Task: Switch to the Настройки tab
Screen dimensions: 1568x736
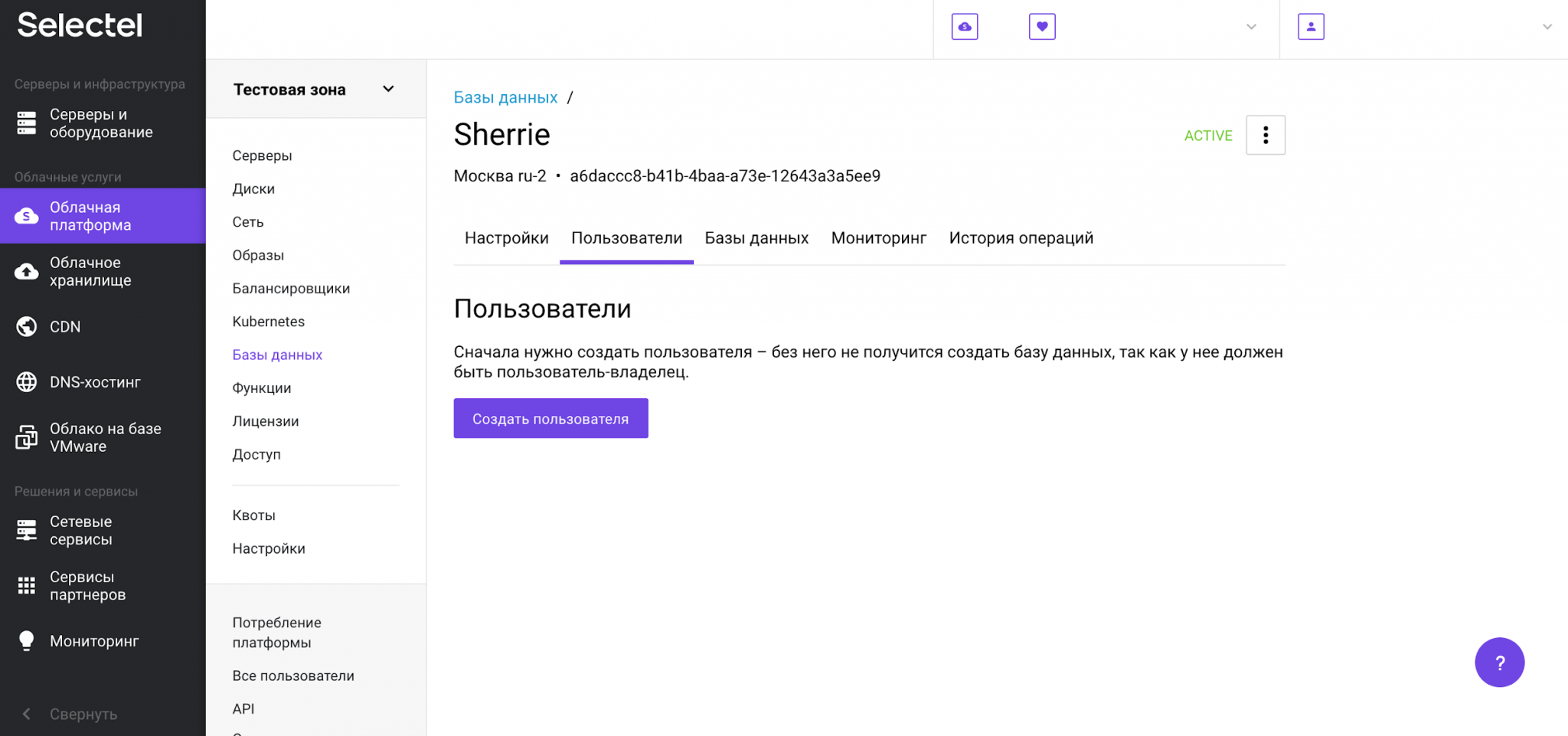Action: coord(506,238)
